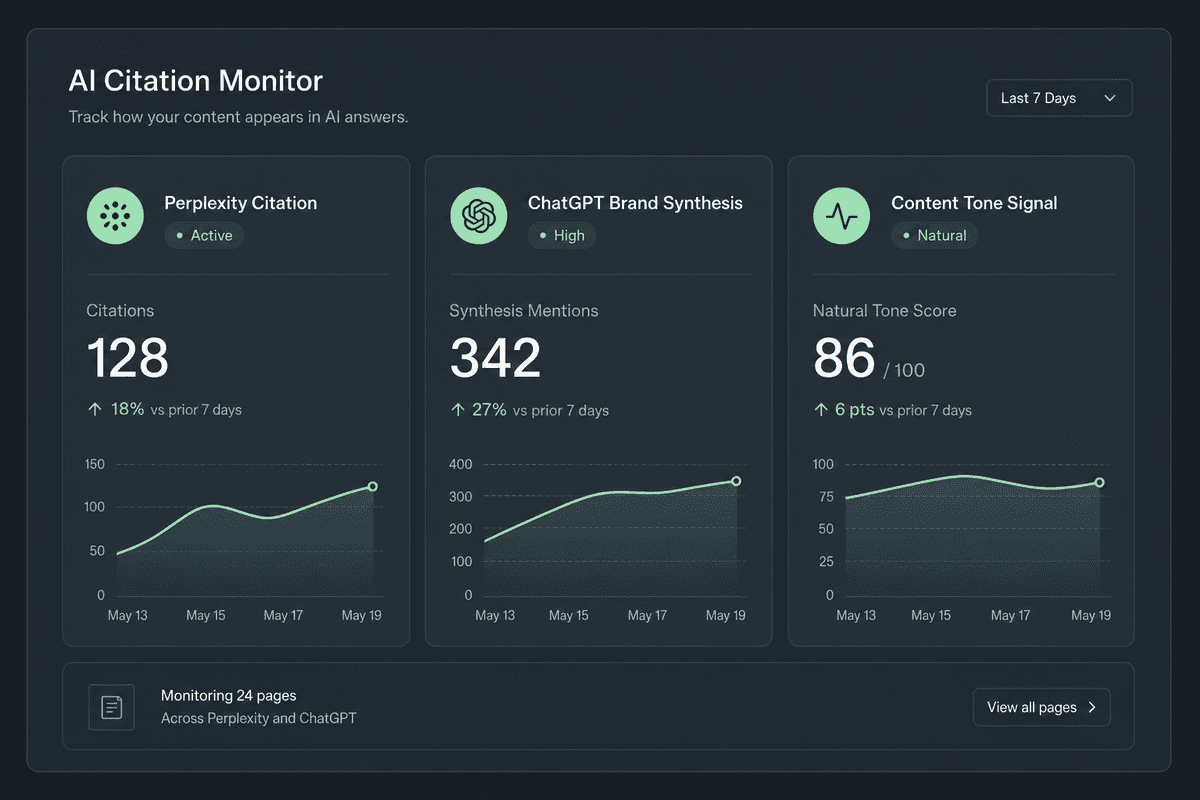
Task: Click Across Perplexity and ChatGPT text
Action: (x=259, y=718)
